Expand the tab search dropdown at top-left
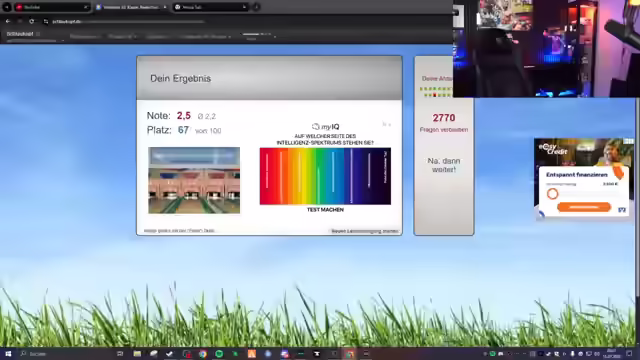640x360 pixels. [7, 7]
